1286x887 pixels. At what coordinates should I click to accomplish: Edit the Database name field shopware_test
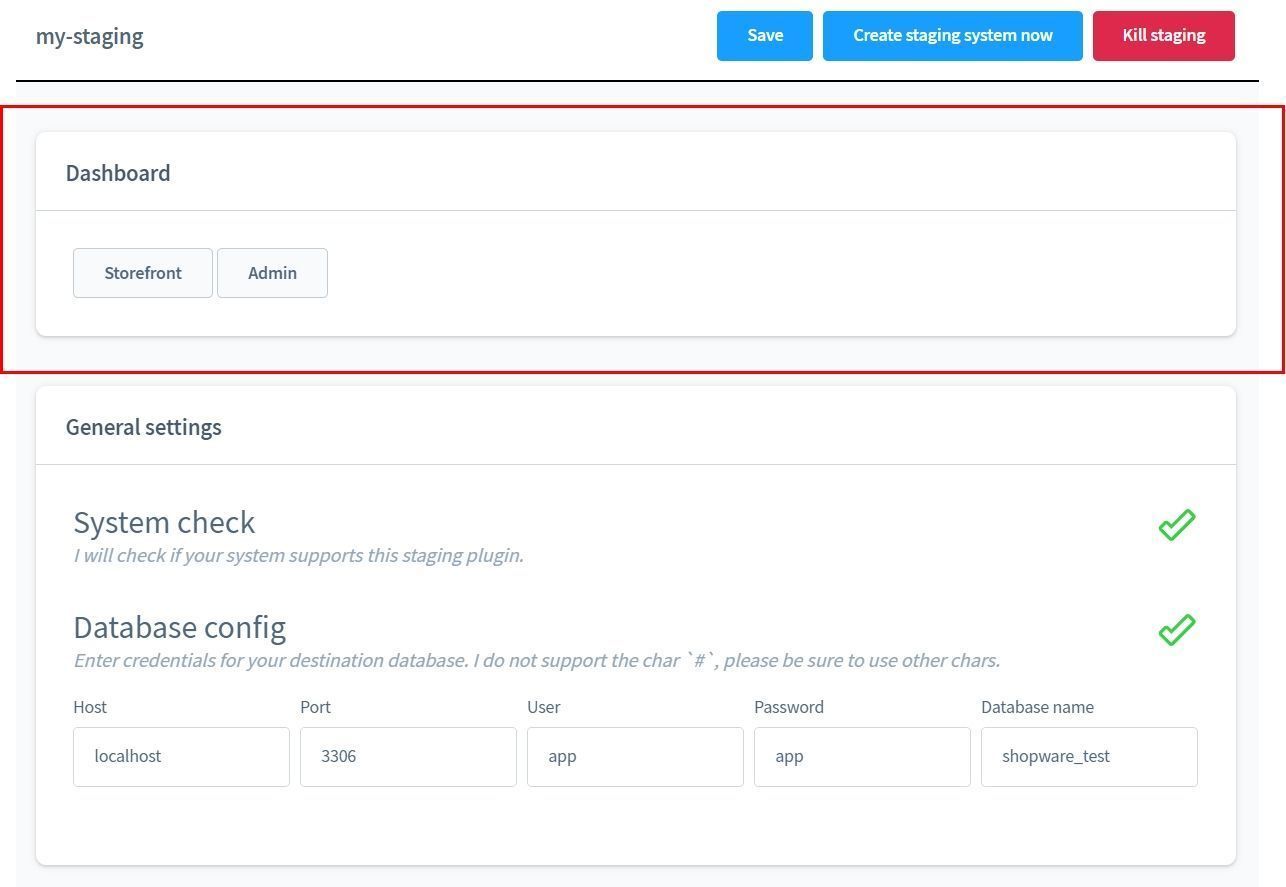pos(1089,757)
